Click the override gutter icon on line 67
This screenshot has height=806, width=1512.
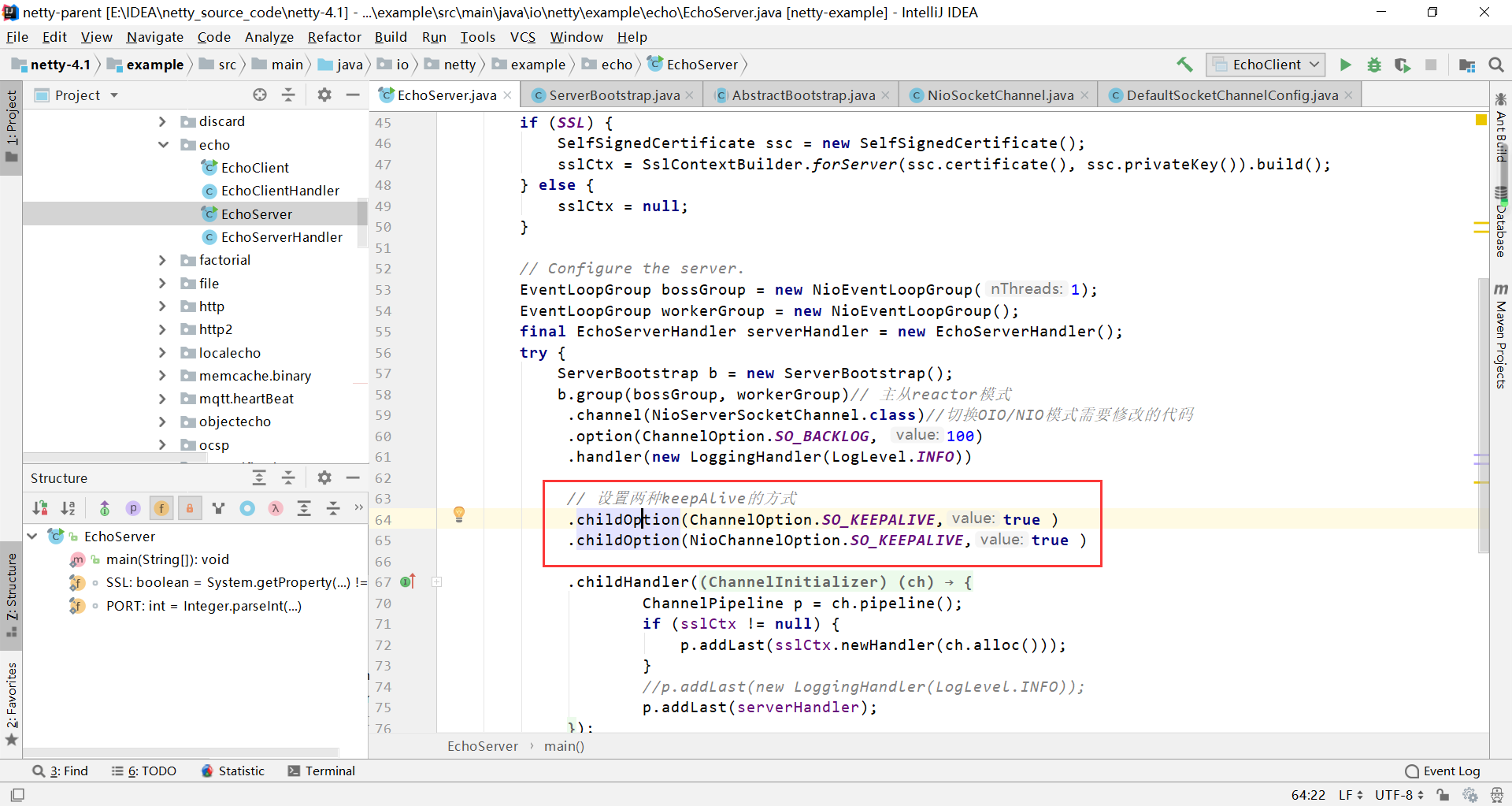pos(408,581)
